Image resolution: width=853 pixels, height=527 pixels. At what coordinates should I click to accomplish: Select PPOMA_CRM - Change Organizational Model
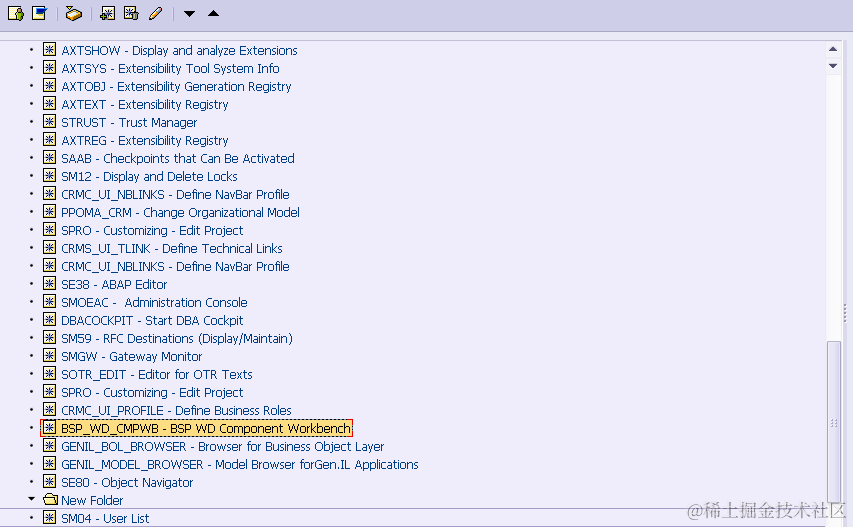coord(180,212)
